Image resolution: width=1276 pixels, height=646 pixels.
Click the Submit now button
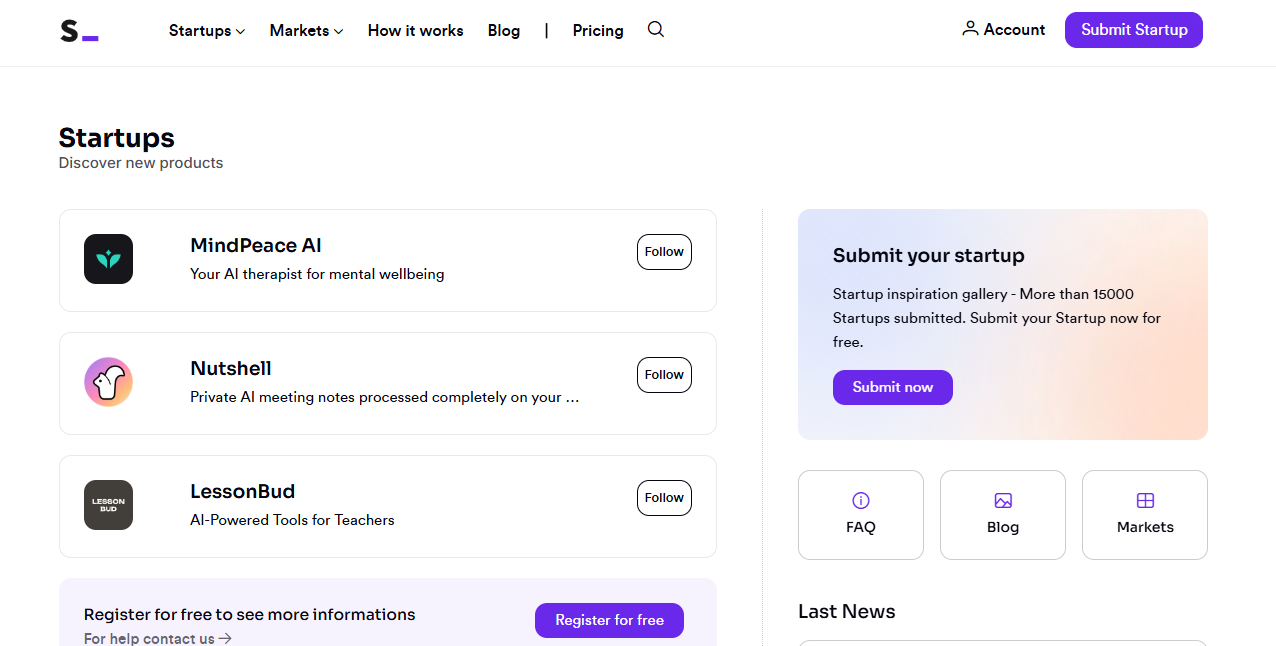(893, 387)
